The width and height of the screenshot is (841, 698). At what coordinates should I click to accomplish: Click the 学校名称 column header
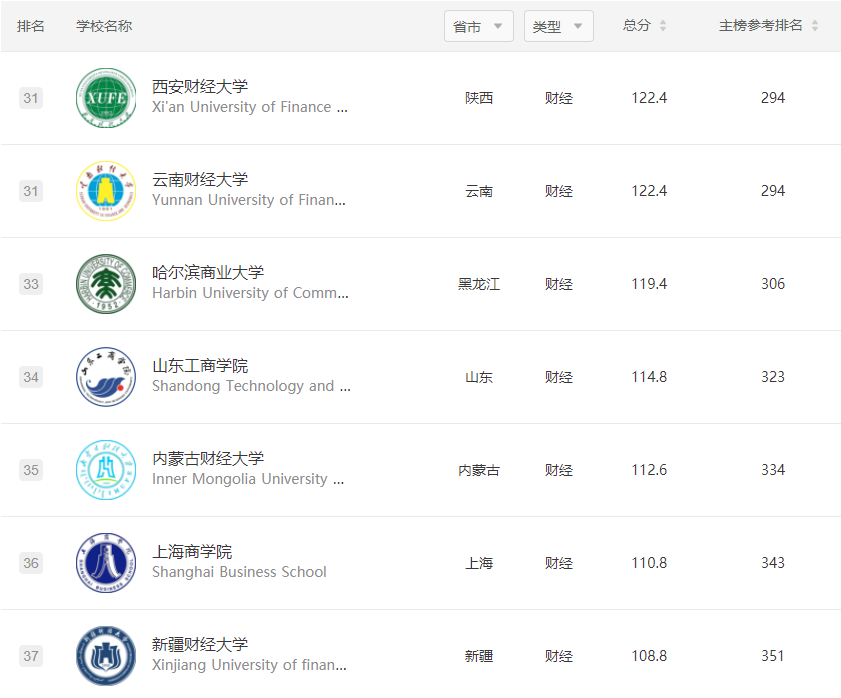[104, 26]
